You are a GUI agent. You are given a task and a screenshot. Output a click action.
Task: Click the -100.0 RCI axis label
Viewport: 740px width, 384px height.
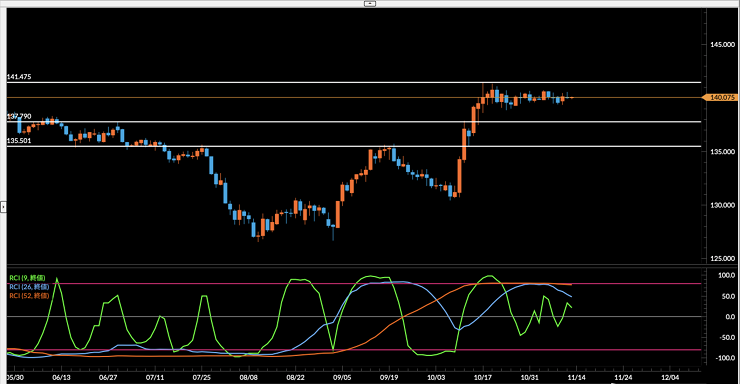coord(725,358)
